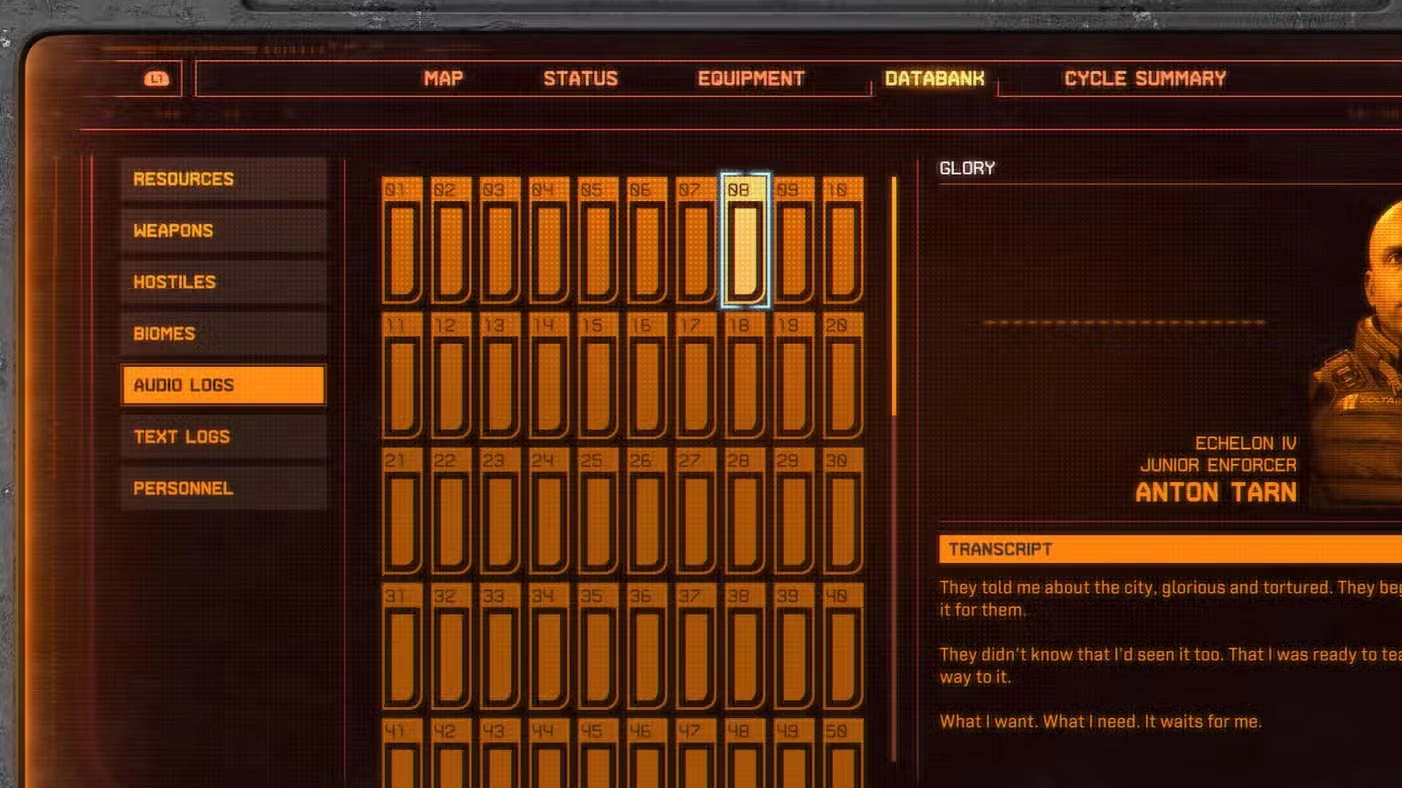
Task: Select audio log 30
Action: tap(843, 511)
